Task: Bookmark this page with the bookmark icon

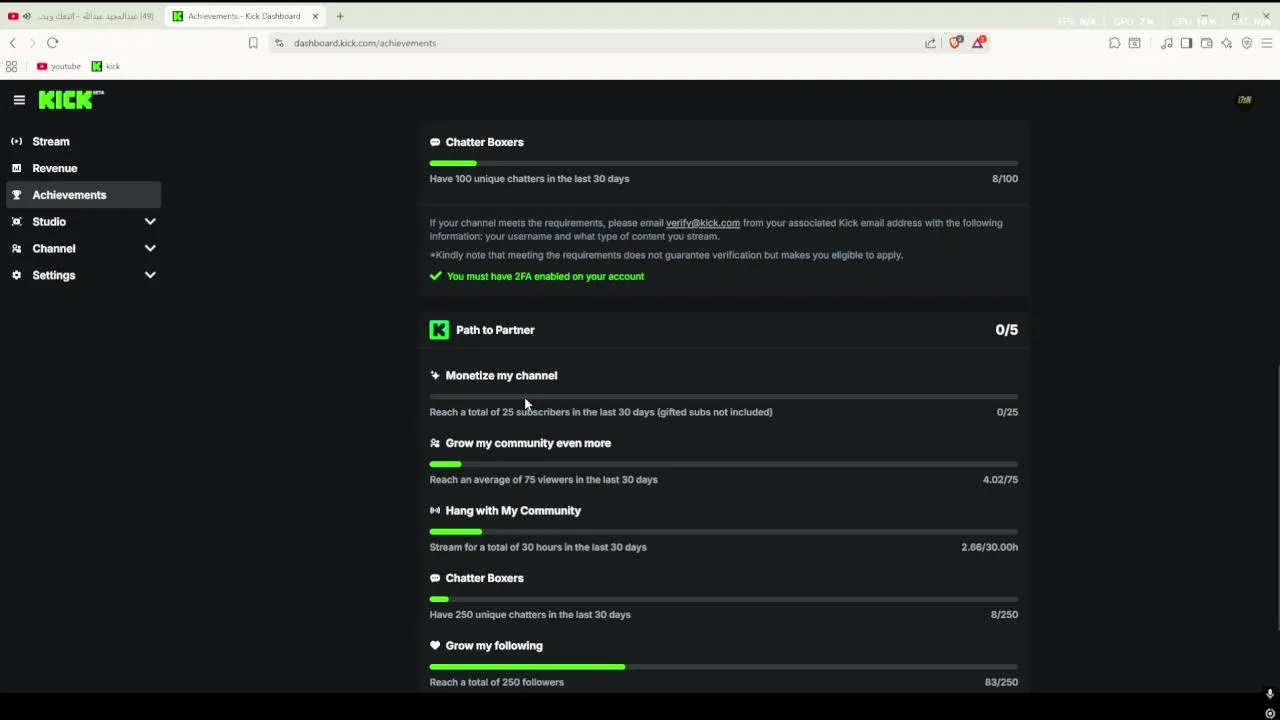Action: [x=253, y=43]
